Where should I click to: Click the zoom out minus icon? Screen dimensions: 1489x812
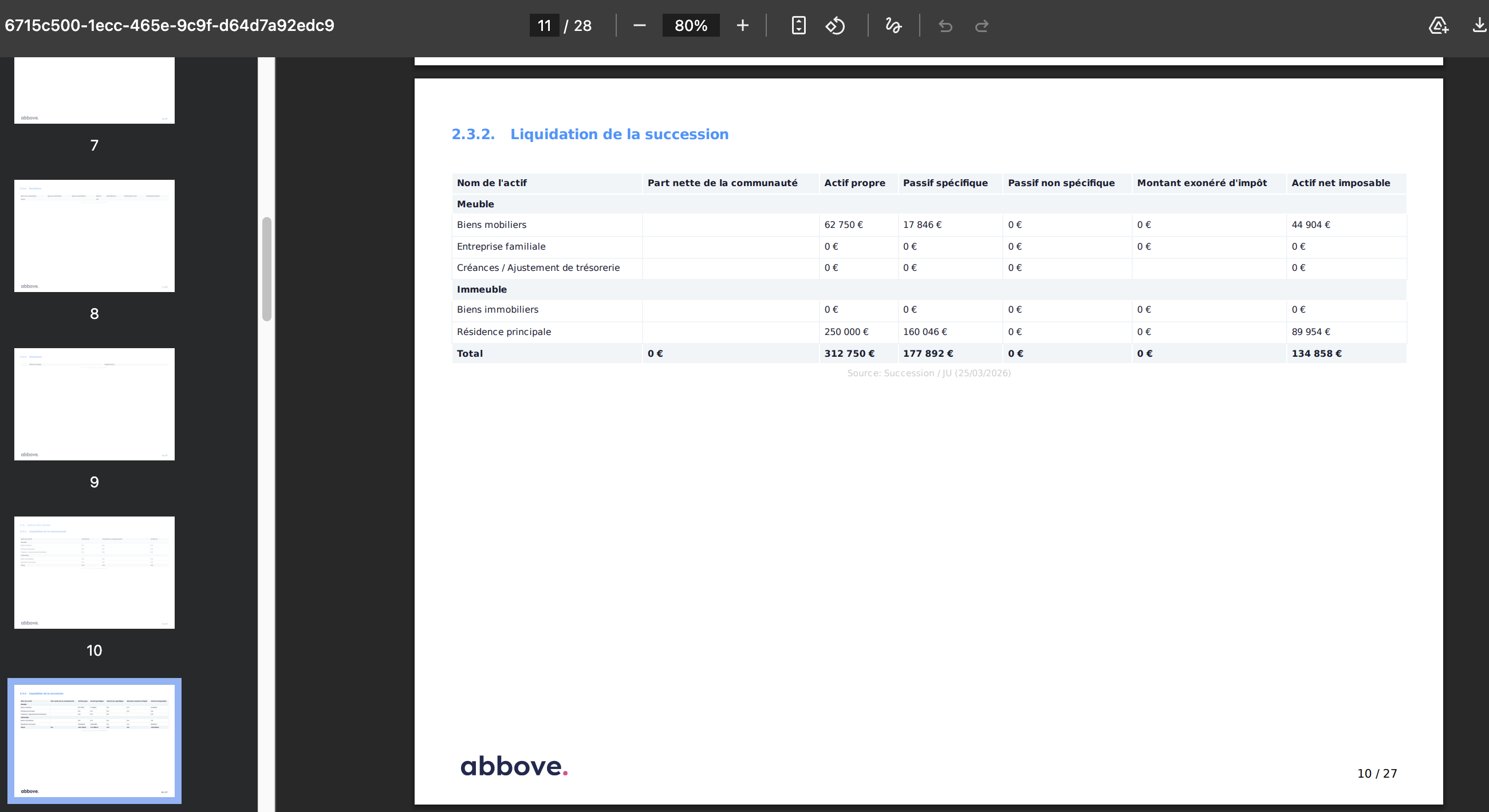[x=639, y=25]
